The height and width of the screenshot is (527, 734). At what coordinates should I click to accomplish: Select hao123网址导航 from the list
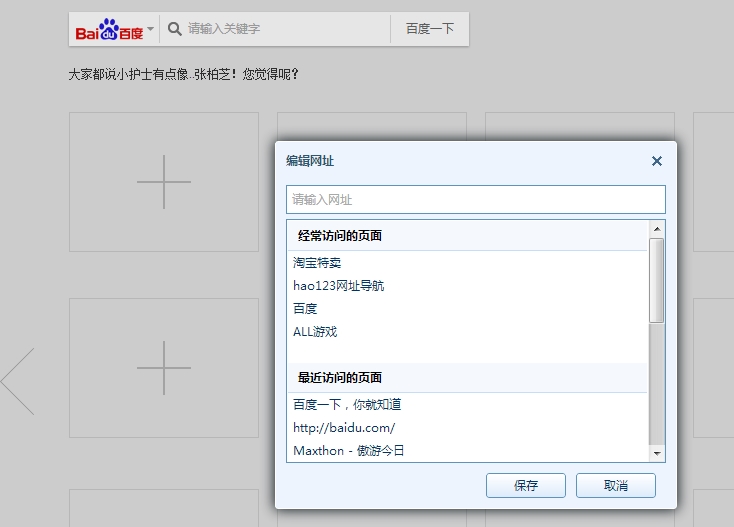338,285
